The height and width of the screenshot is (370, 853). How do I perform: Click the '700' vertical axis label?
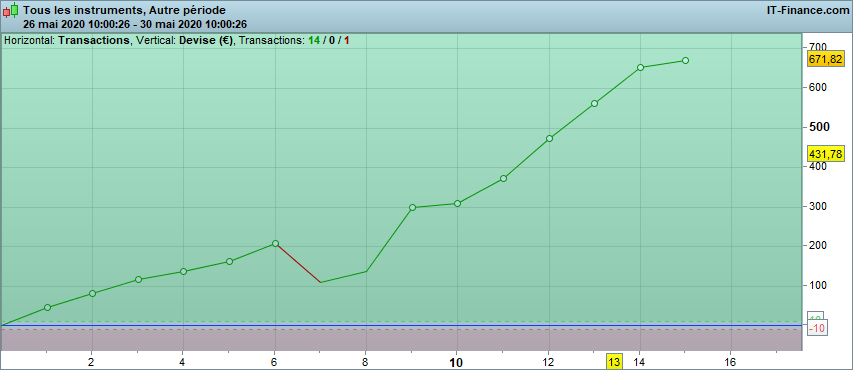[818, 47]
